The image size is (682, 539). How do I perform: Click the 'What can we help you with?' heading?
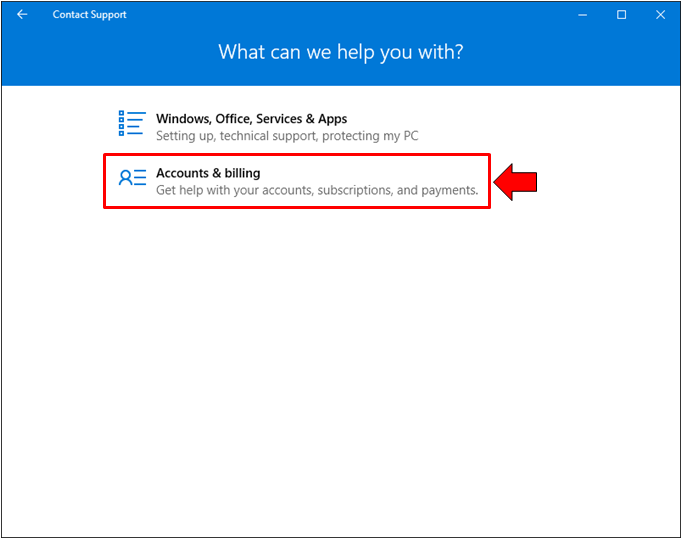341,52
